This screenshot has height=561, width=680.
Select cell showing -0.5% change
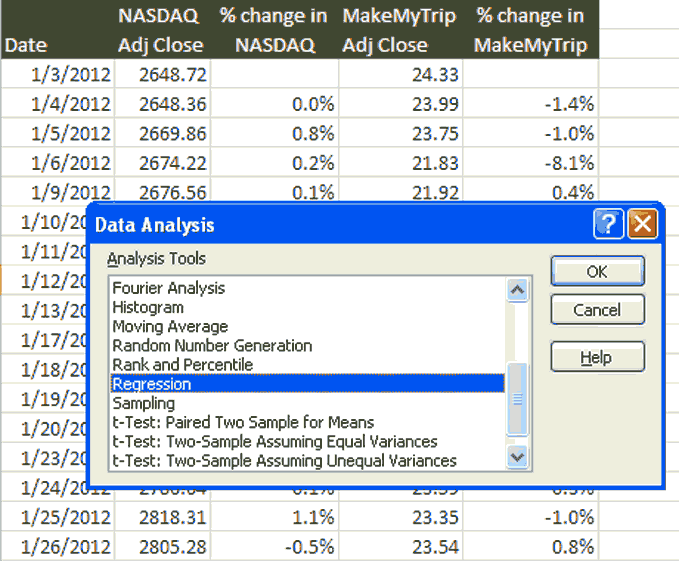coord(274,546)
